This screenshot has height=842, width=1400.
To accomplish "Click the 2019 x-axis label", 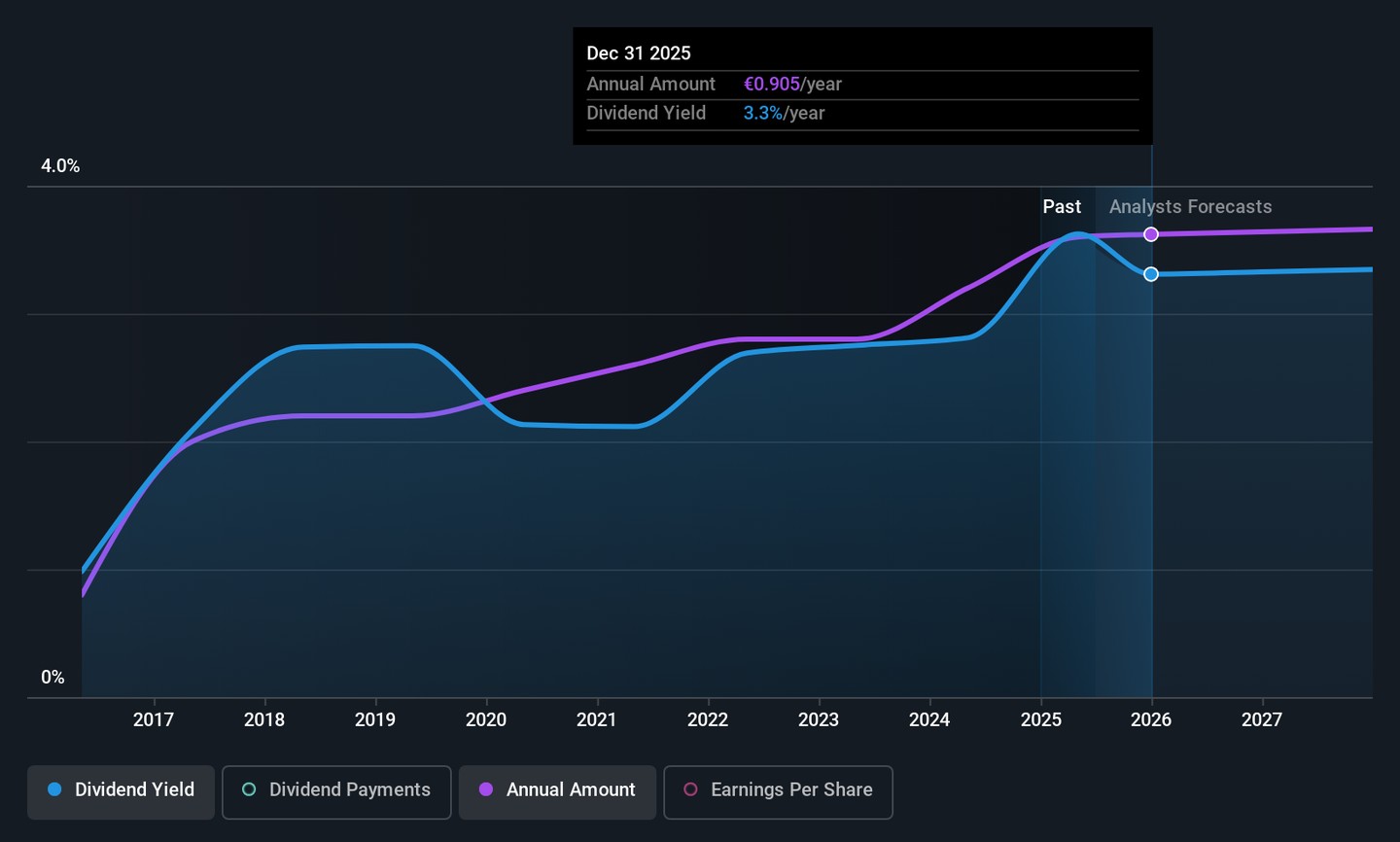I will click(x=375, y=719).
